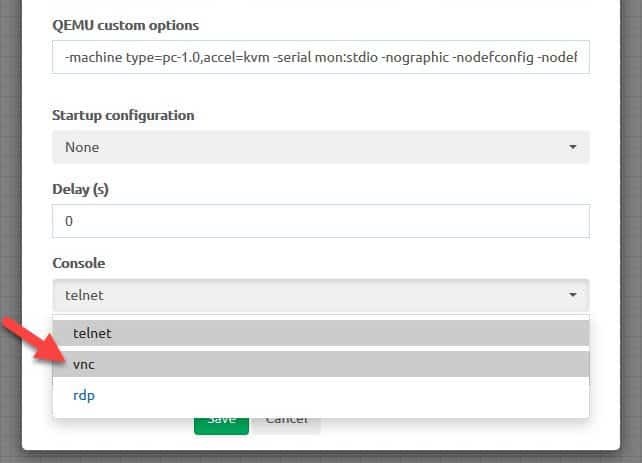Viewport: 642px width, 463px height.
Task: Click the grid canvas left of dialog
Action: coord(10,250)
